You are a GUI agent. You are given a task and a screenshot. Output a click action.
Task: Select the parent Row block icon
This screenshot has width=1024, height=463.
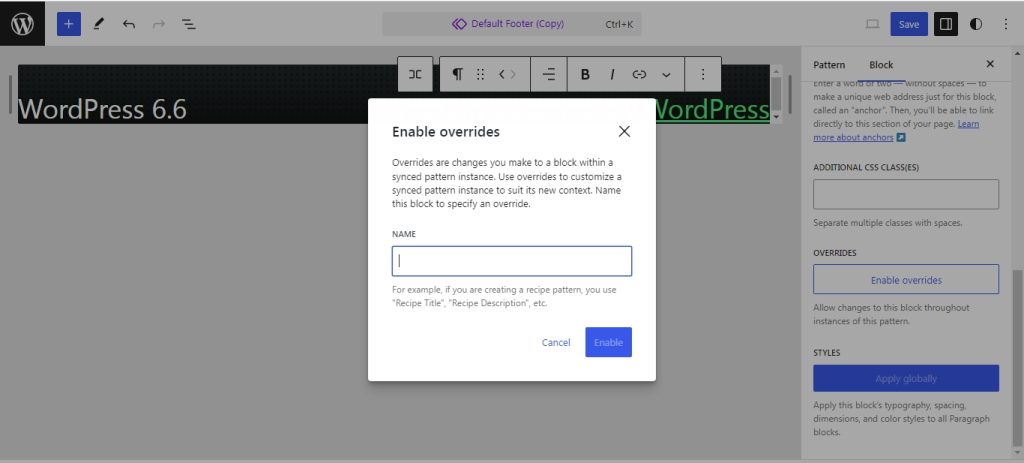415,74
